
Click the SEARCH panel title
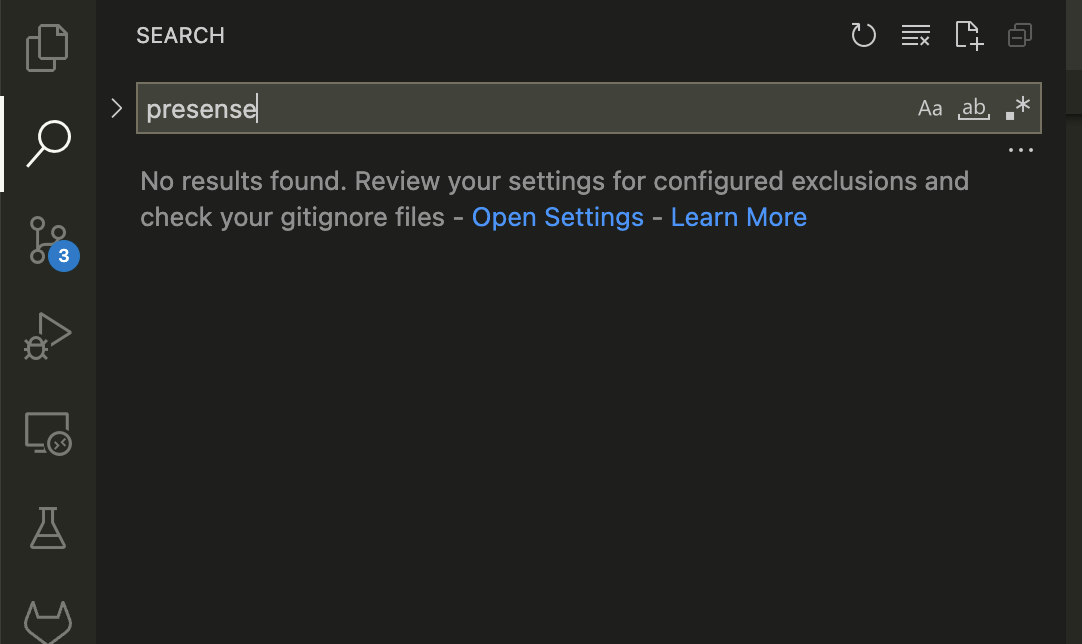coord(180,36)
